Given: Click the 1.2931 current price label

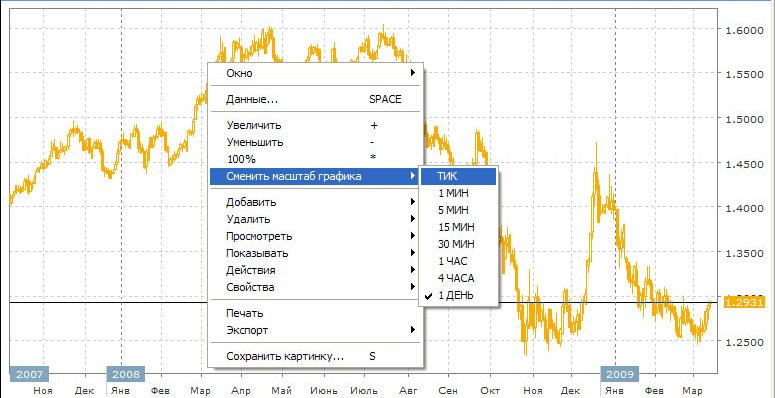Looking at the screenshot, I should tap(744, 302).
